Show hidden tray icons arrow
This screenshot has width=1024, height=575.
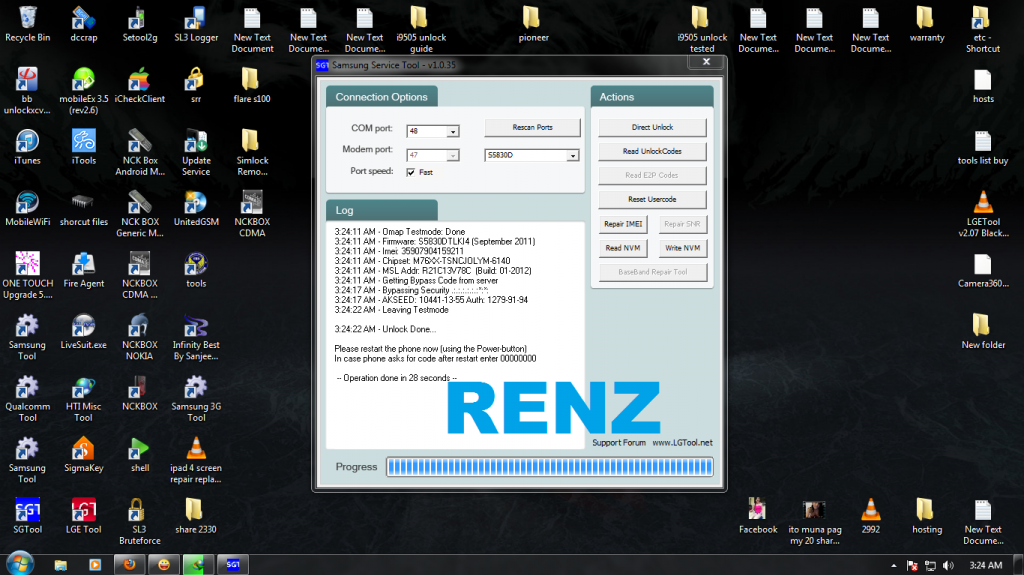[893, 566]
